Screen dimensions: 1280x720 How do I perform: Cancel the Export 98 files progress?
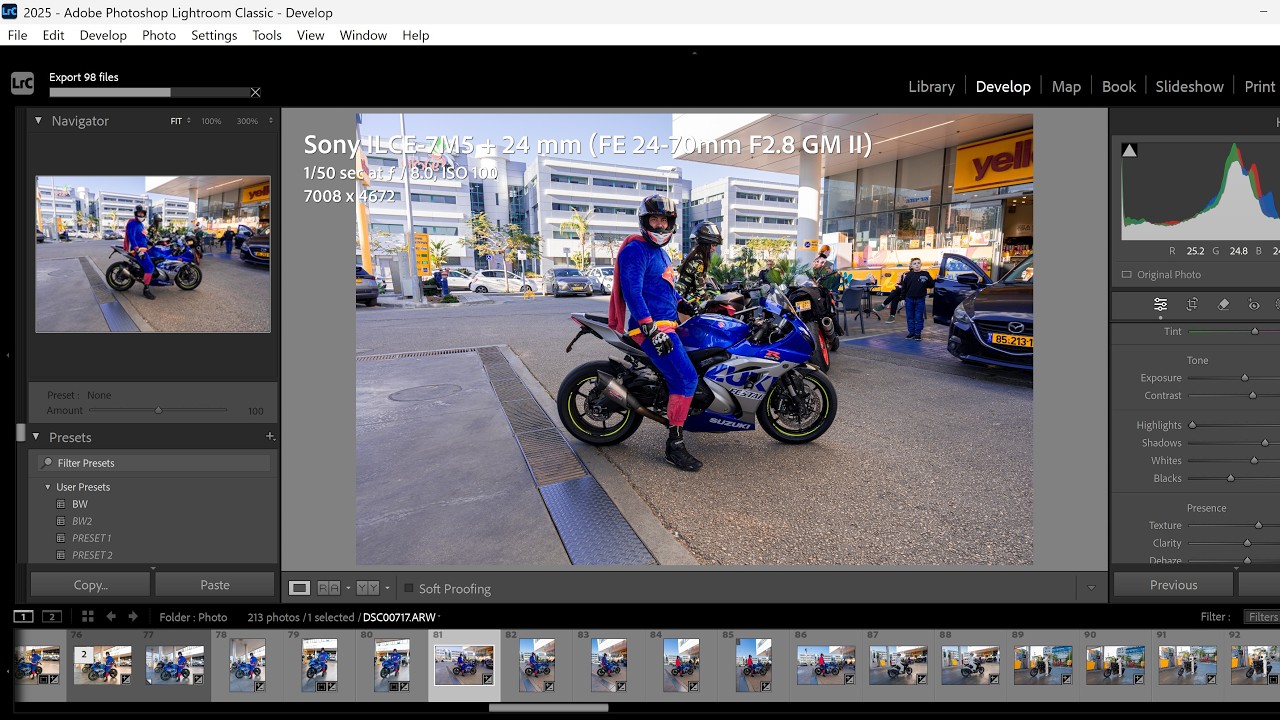click(x=255, y=93)
